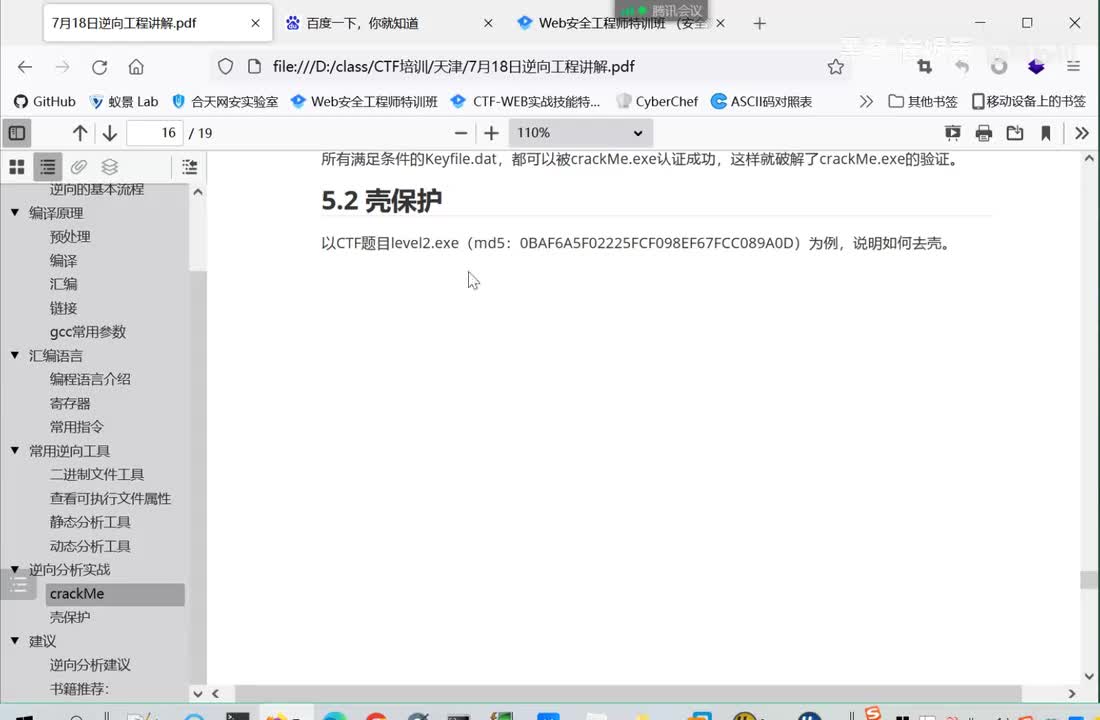The image size is (1100, 720).
Task: Open 移动设备上的书签 folder
Action: click(1028, 102)
